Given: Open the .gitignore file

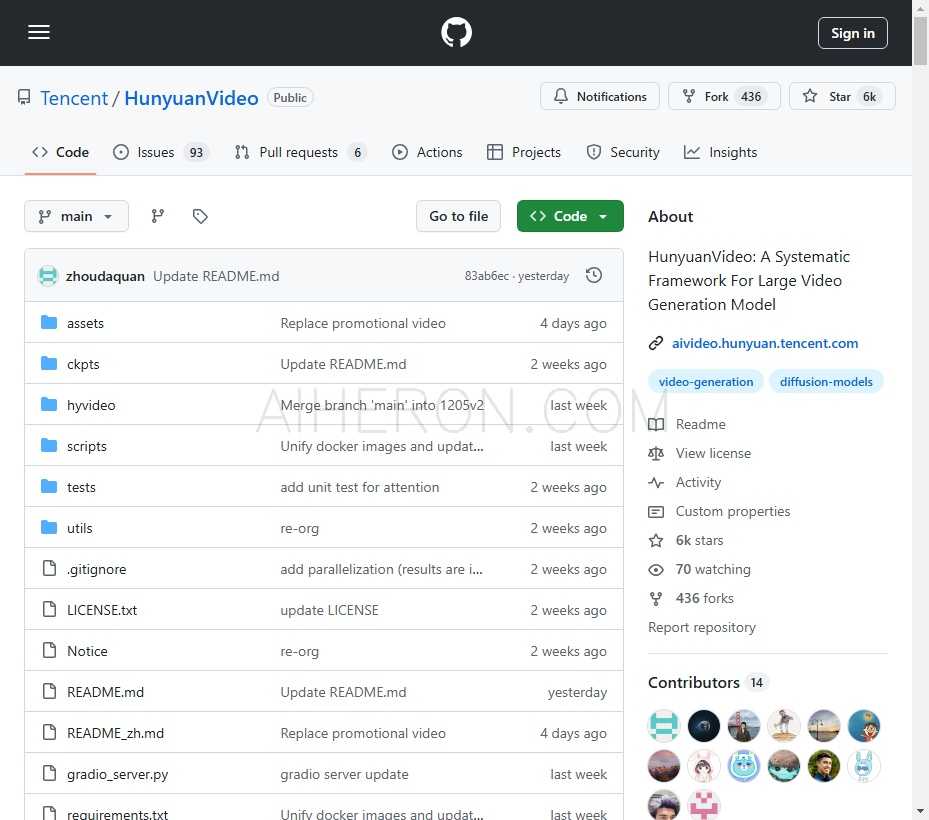Looking at the screenshot, I should pyautogui.click(x=97, y=569).
